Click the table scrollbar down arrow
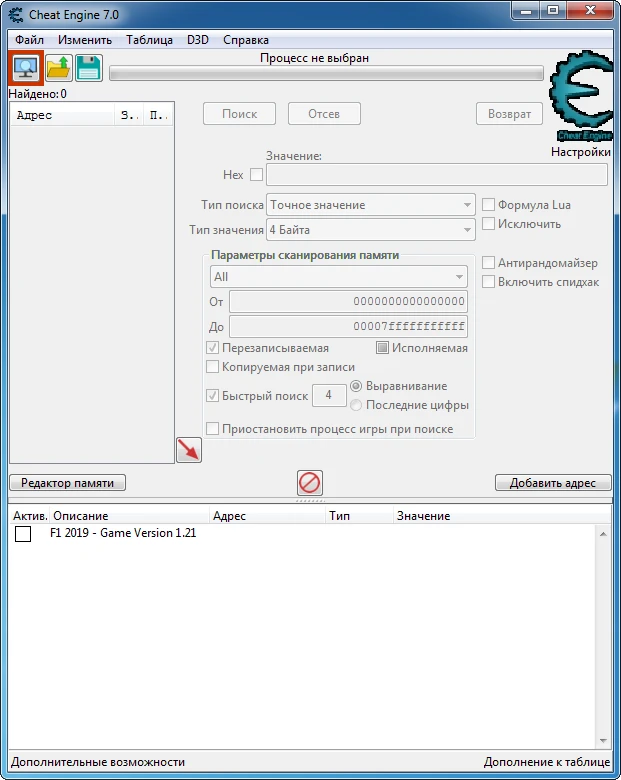The image size is (621, 780). [x=603, y=741]
